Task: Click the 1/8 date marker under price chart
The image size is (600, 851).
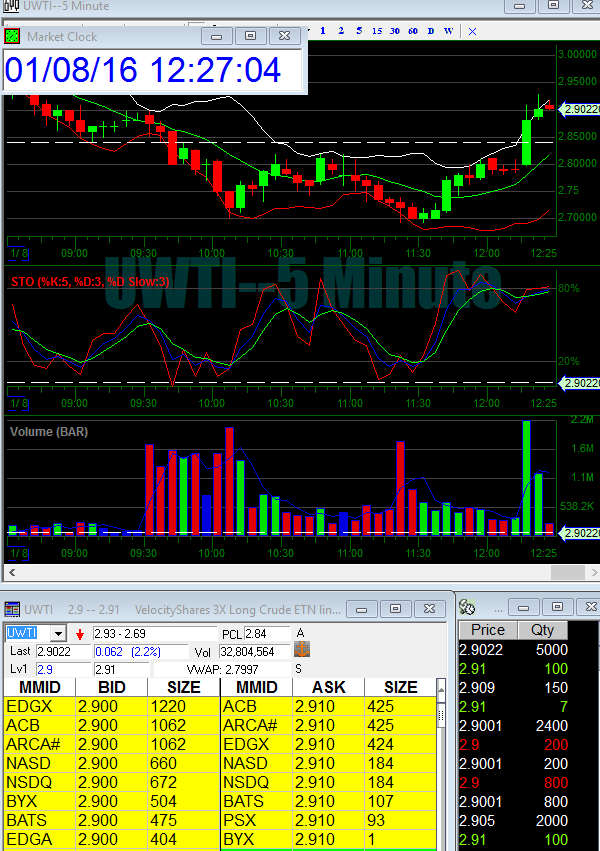Action: click(18, 253)
